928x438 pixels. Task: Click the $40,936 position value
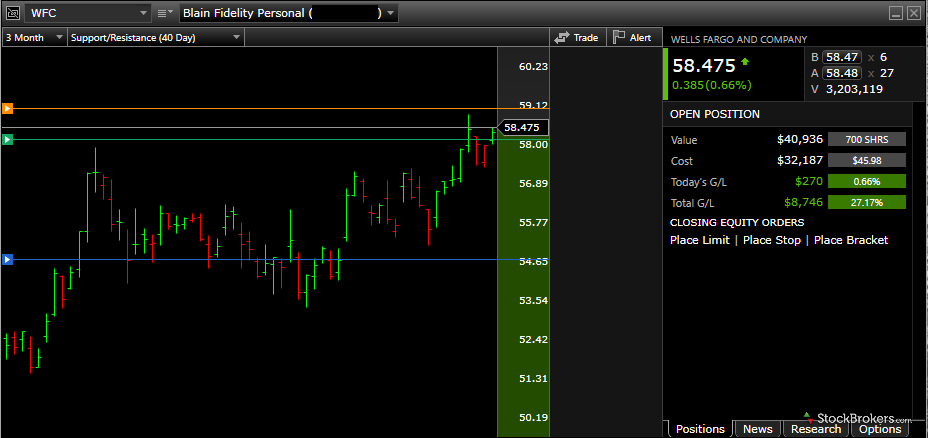point(800,140)
